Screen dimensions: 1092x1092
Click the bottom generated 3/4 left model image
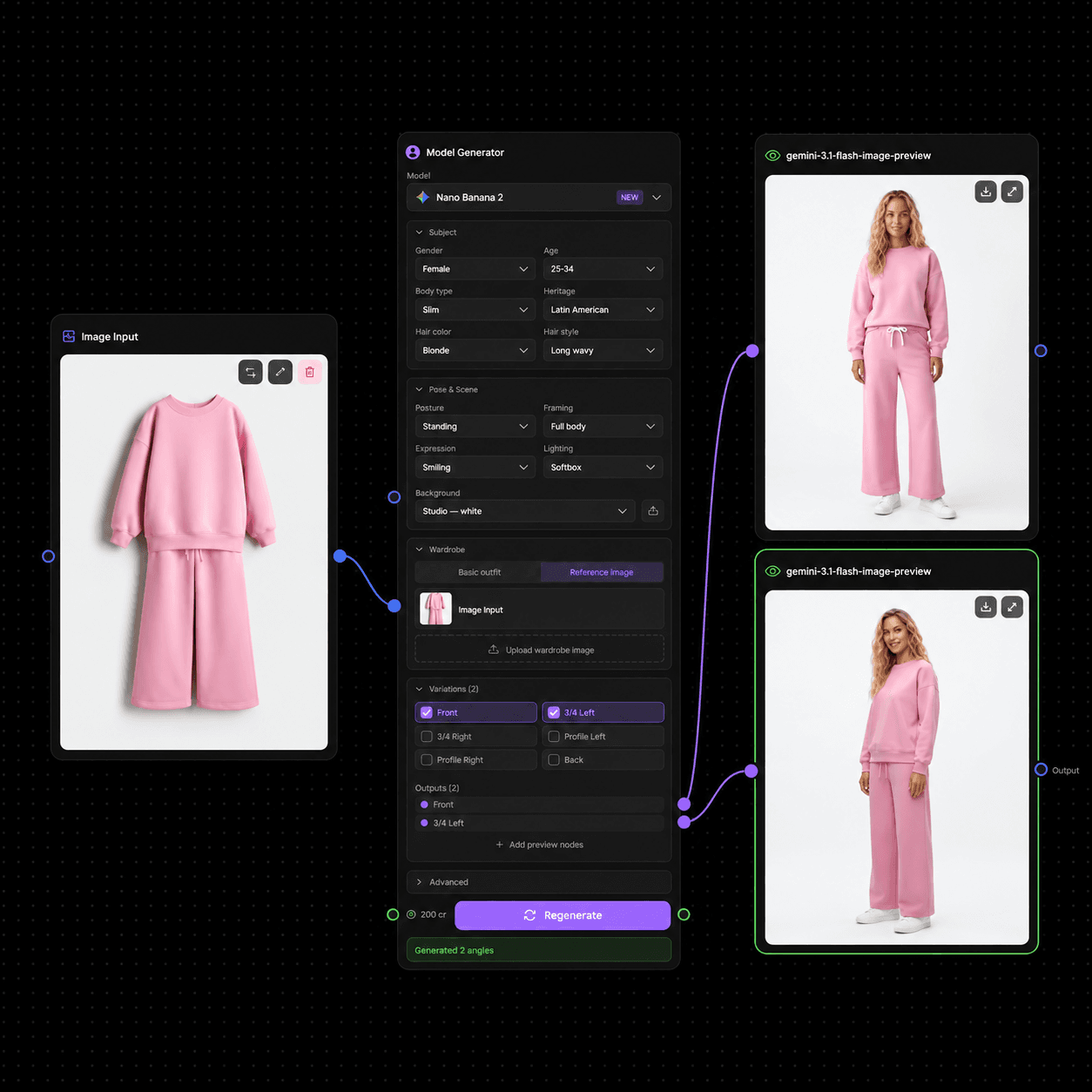coord(897,768)
